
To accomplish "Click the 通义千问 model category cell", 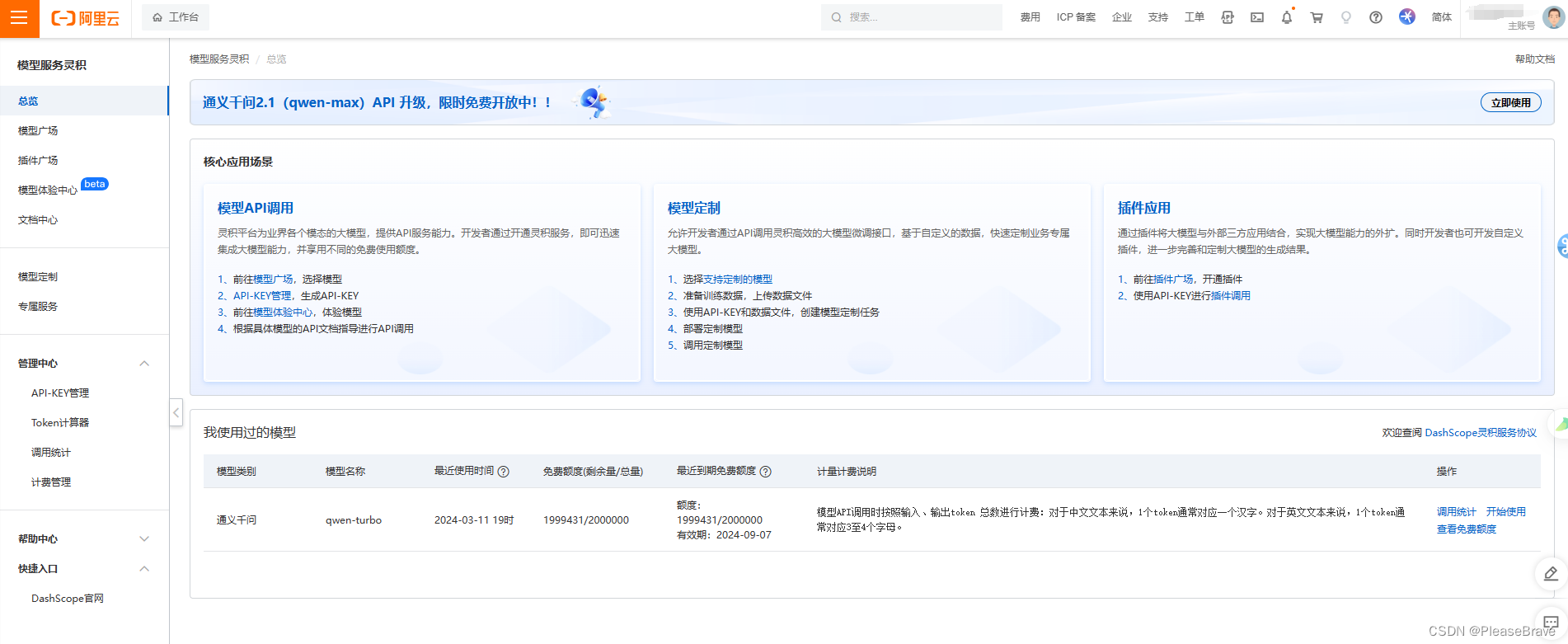I will coord(237,520).
